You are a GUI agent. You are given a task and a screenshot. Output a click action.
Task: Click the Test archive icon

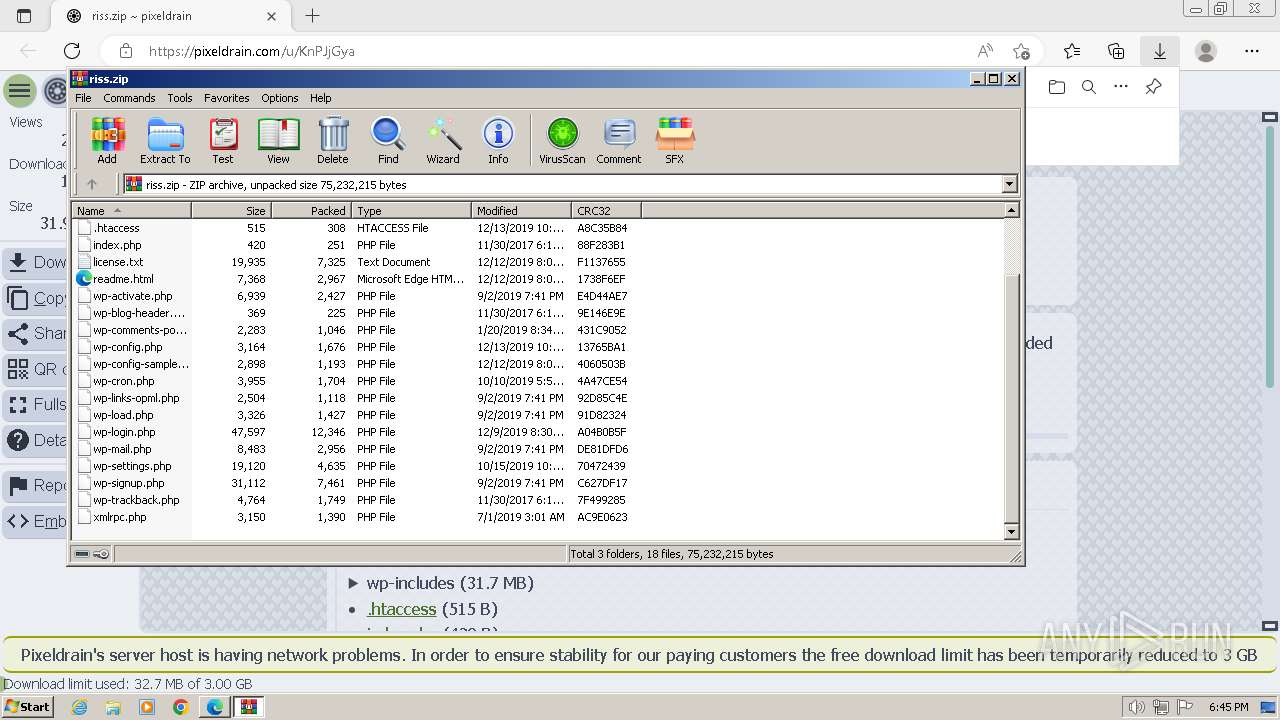[x=223, y=140]
